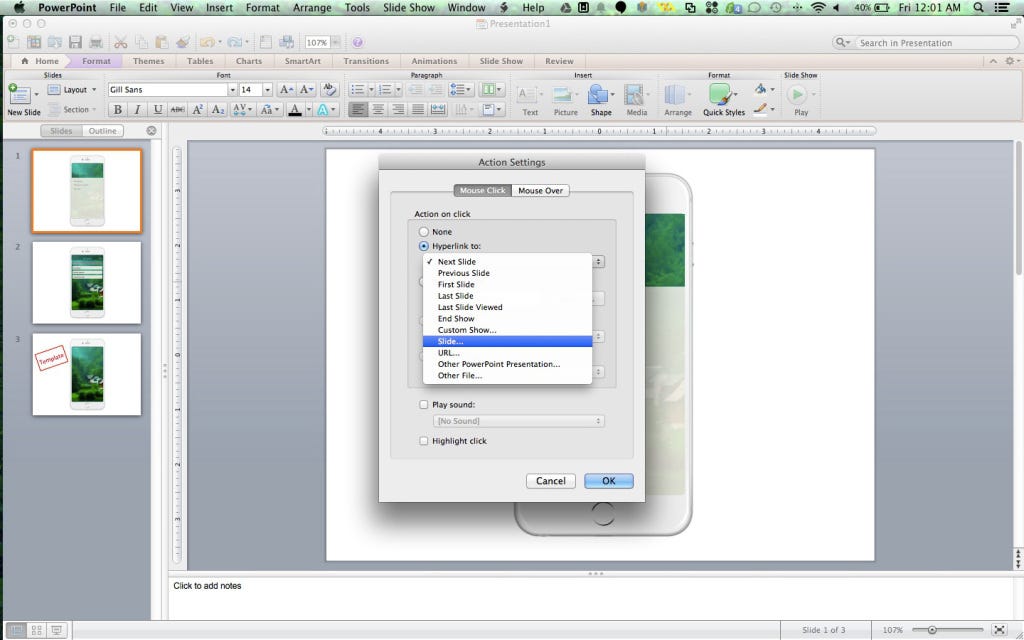Click the Clear Formatting eraser icon
The height and width of the screenshot is (640, 1024).
329,89
